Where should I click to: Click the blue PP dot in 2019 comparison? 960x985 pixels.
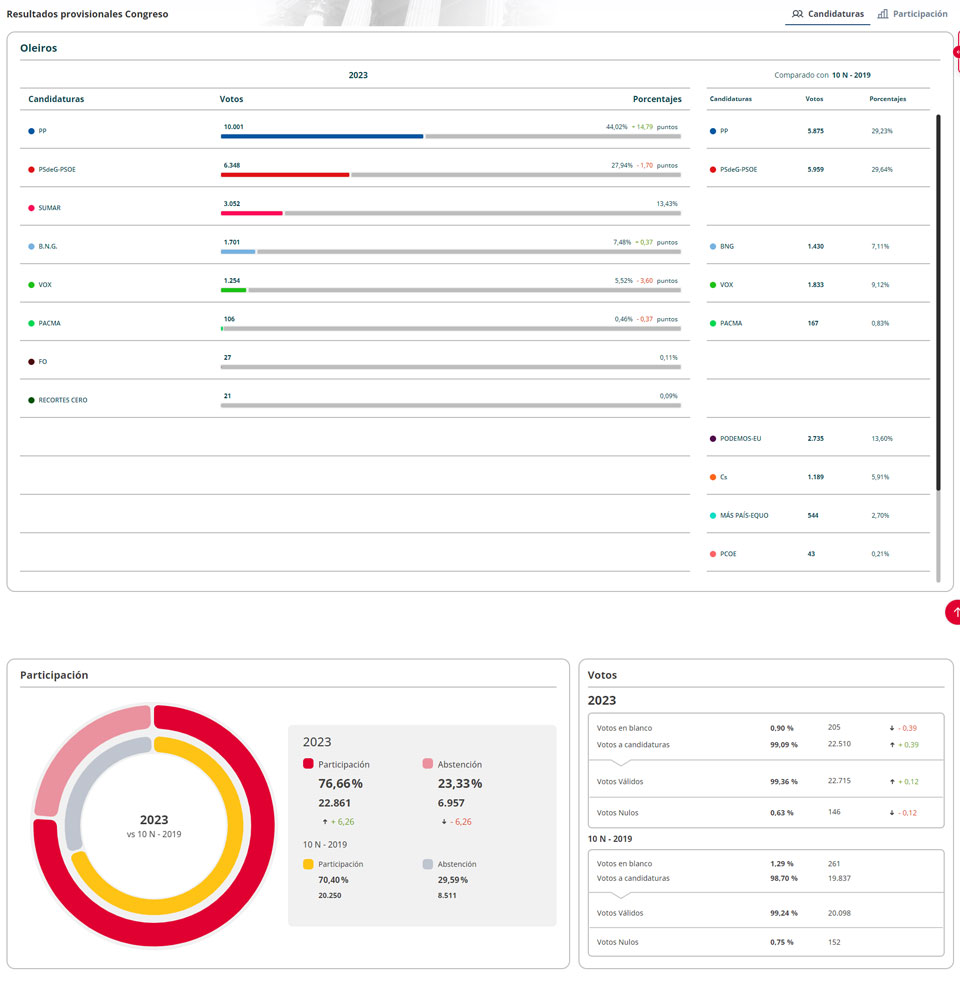712,131
